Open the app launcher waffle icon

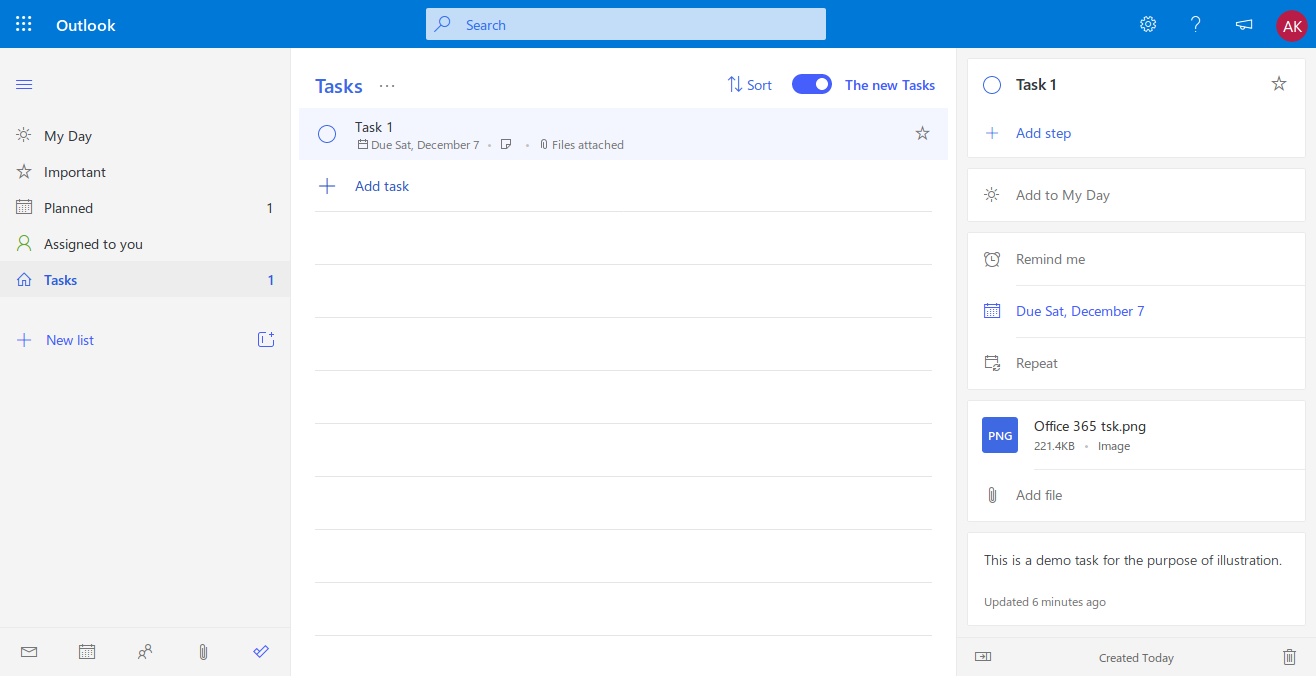point(24,24)
